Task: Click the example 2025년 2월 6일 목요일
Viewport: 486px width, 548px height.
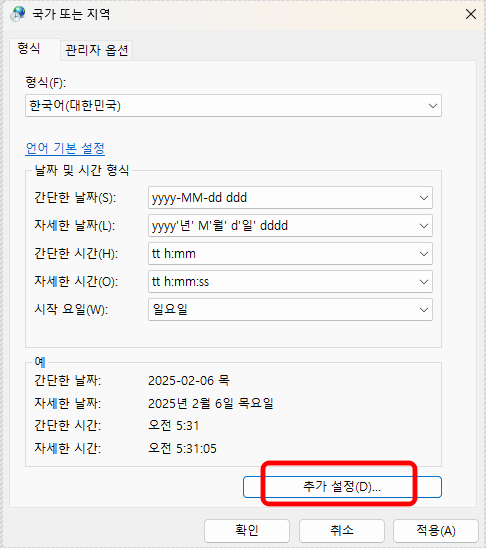Action: point(211,404)
